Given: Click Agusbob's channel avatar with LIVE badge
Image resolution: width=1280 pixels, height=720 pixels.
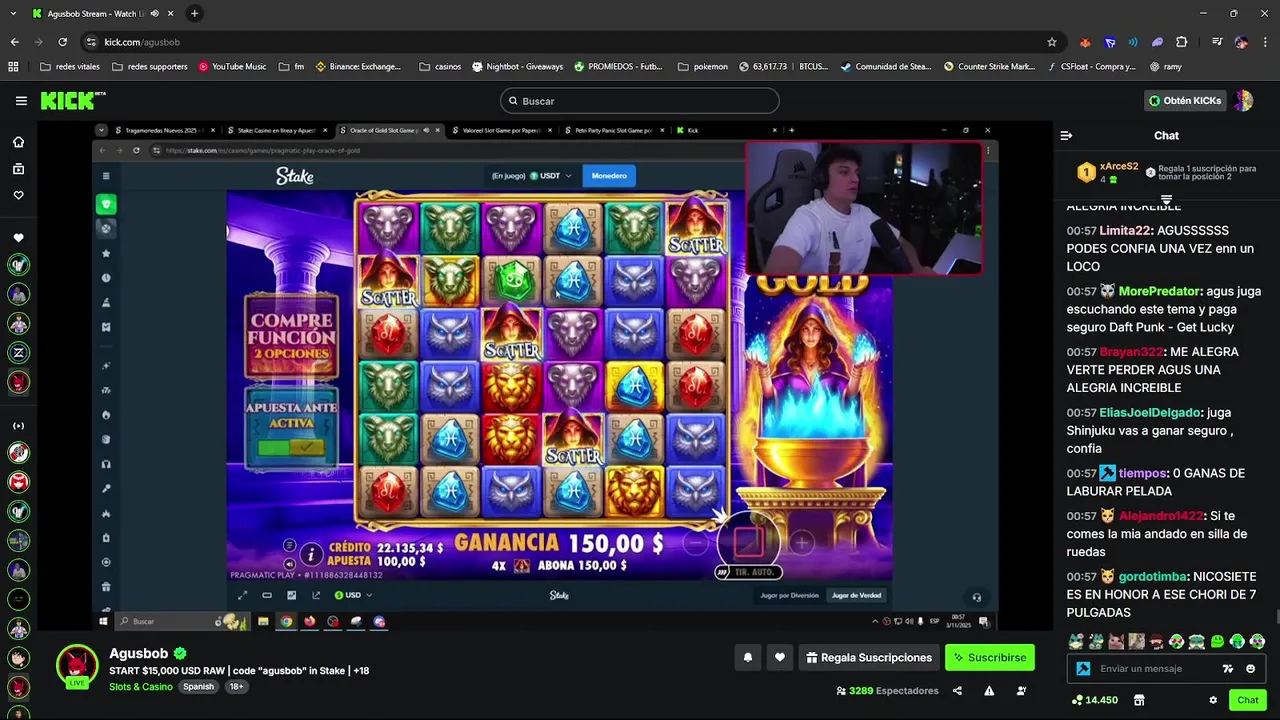Looking at the screenshot, I should coord(77,667).
